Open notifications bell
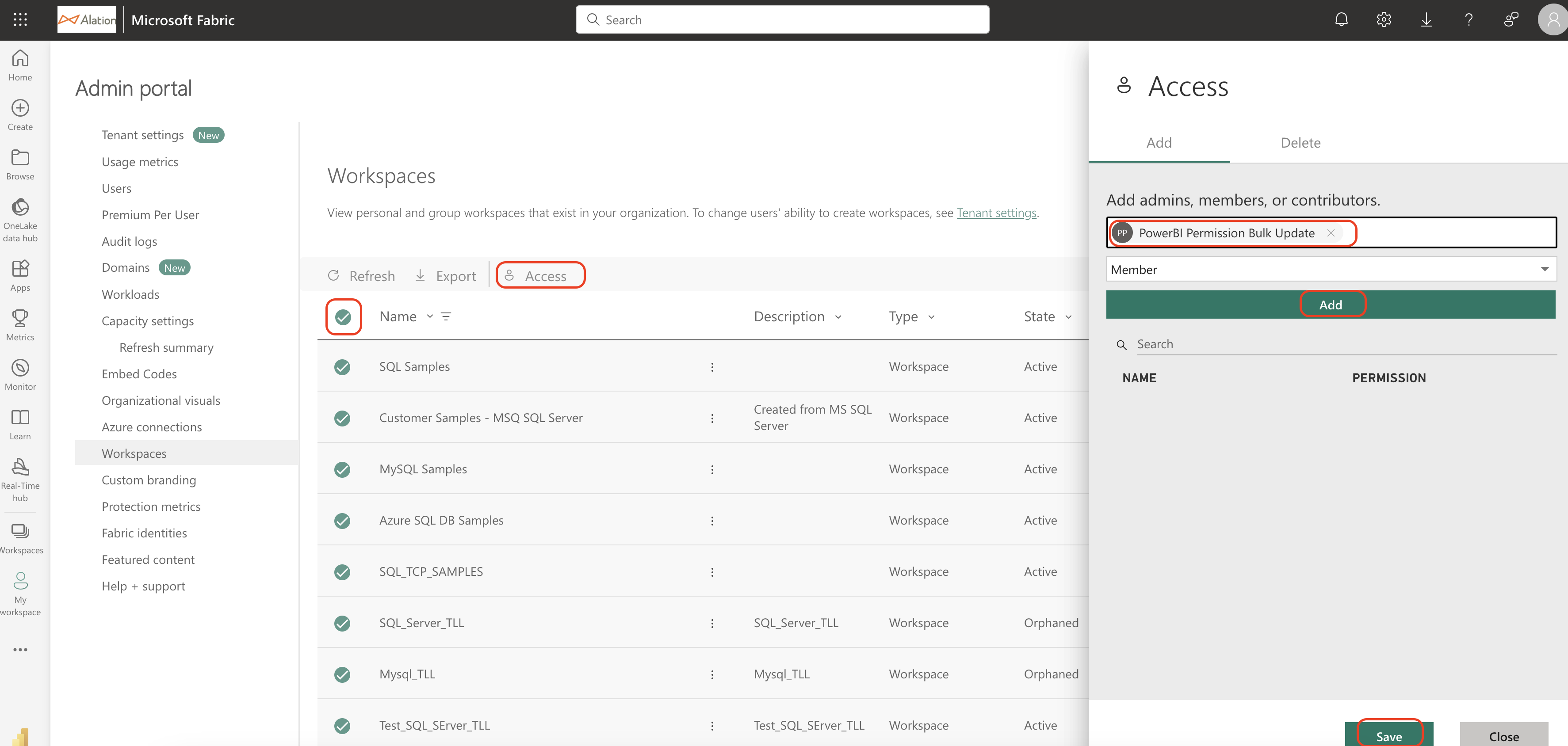 (x=1341, y=19)
